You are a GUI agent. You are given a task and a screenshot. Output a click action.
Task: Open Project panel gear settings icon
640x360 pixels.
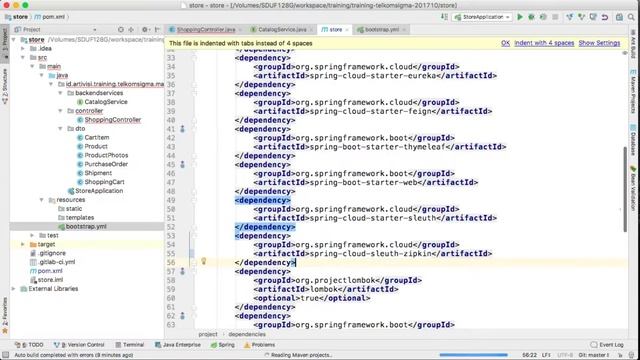tap(145, 30)
